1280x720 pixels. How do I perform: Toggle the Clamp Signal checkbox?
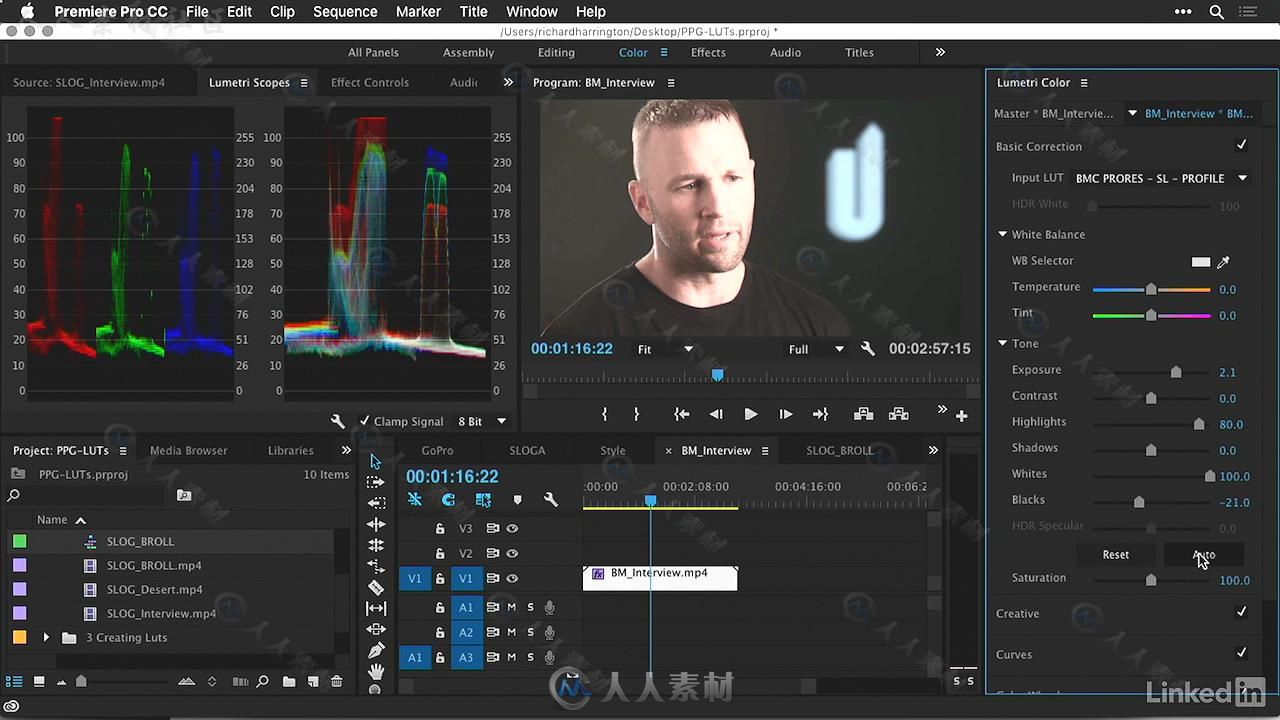tap(364, 421)
